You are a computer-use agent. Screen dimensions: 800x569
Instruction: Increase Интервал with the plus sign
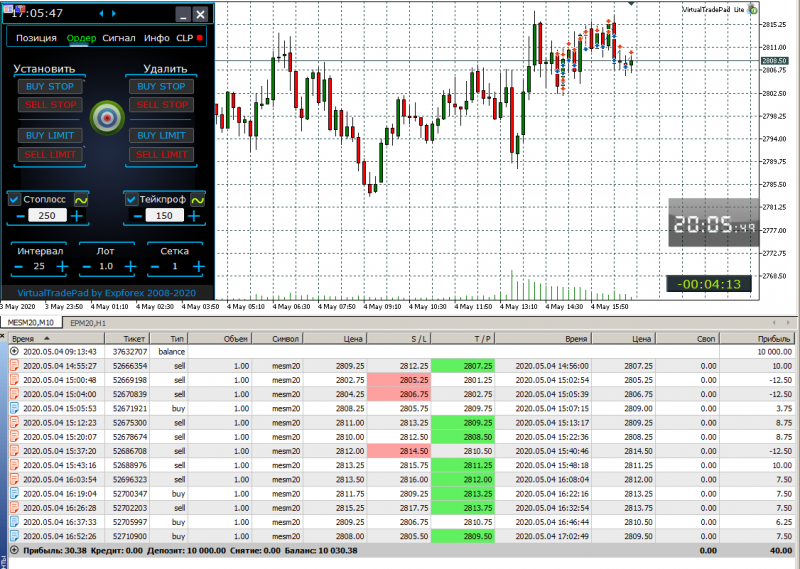pyautogui.click(x=62, y=266)
